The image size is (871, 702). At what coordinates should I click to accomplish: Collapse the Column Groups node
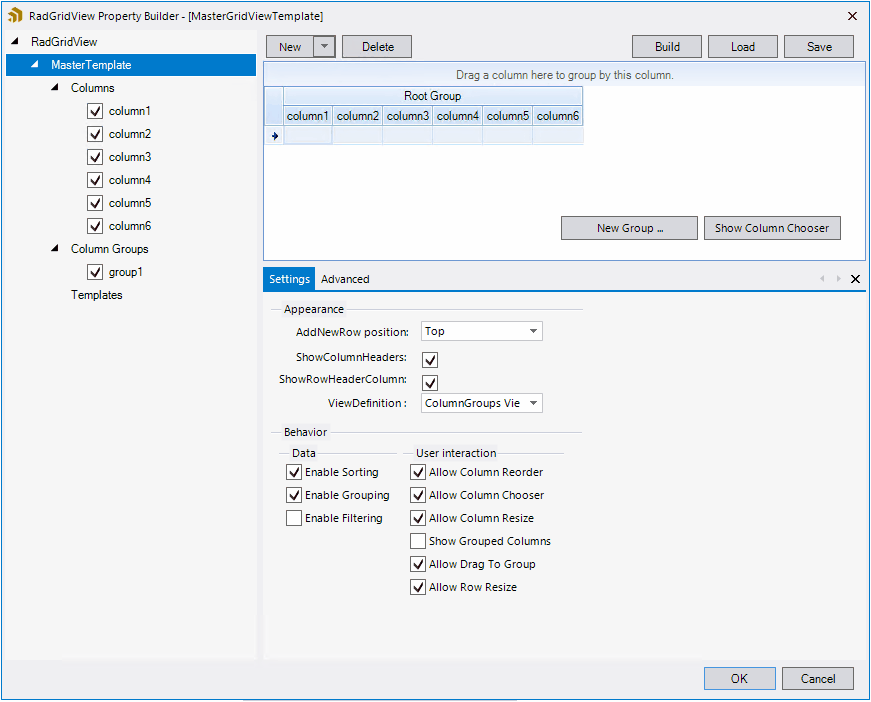55,248
